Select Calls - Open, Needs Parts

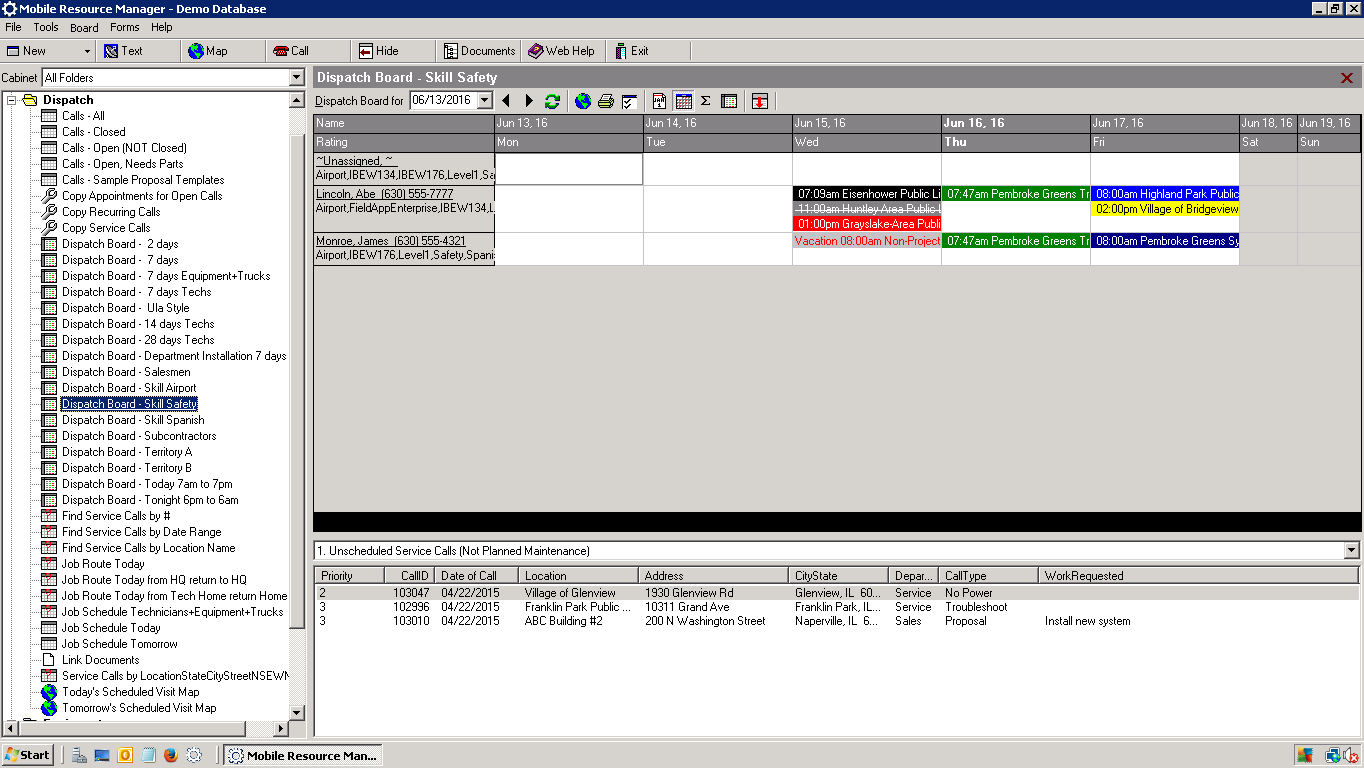point(122,164)
